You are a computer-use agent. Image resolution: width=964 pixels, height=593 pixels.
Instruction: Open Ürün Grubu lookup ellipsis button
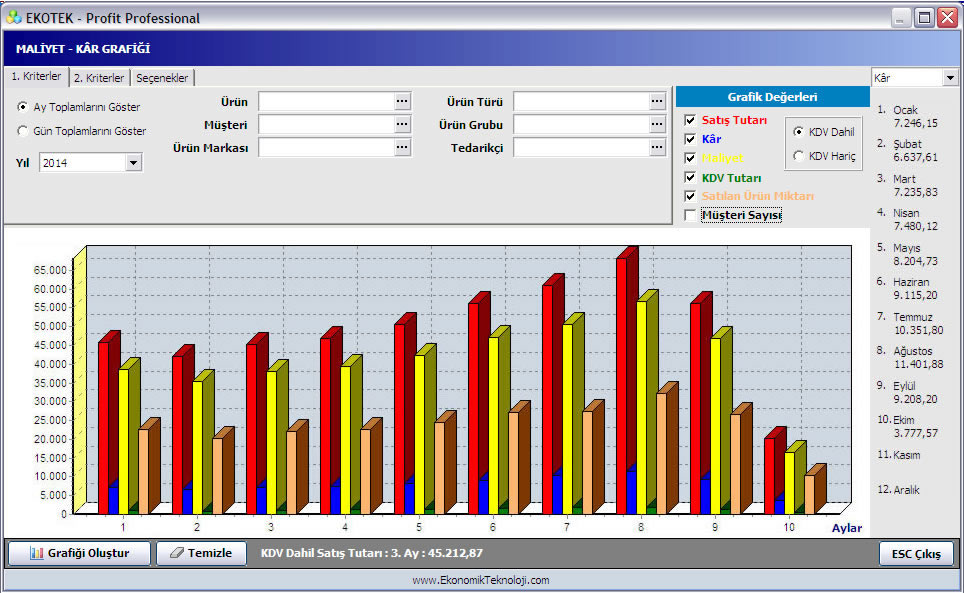coord(657,125)
